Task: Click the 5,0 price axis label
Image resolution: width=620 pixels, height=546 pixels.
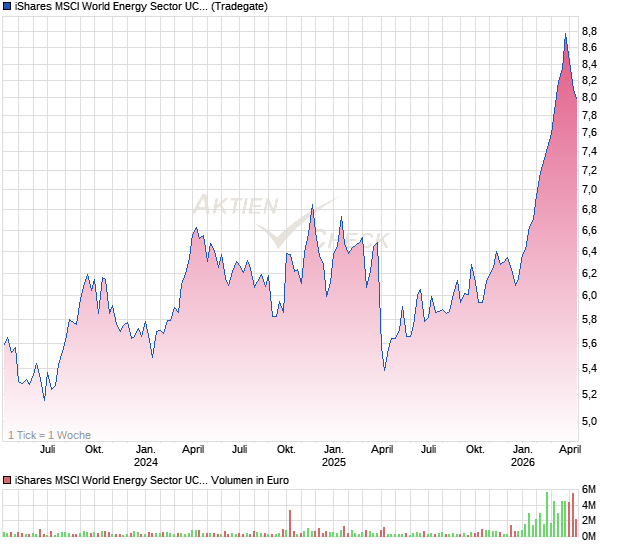Action: [x=589, y=421]
